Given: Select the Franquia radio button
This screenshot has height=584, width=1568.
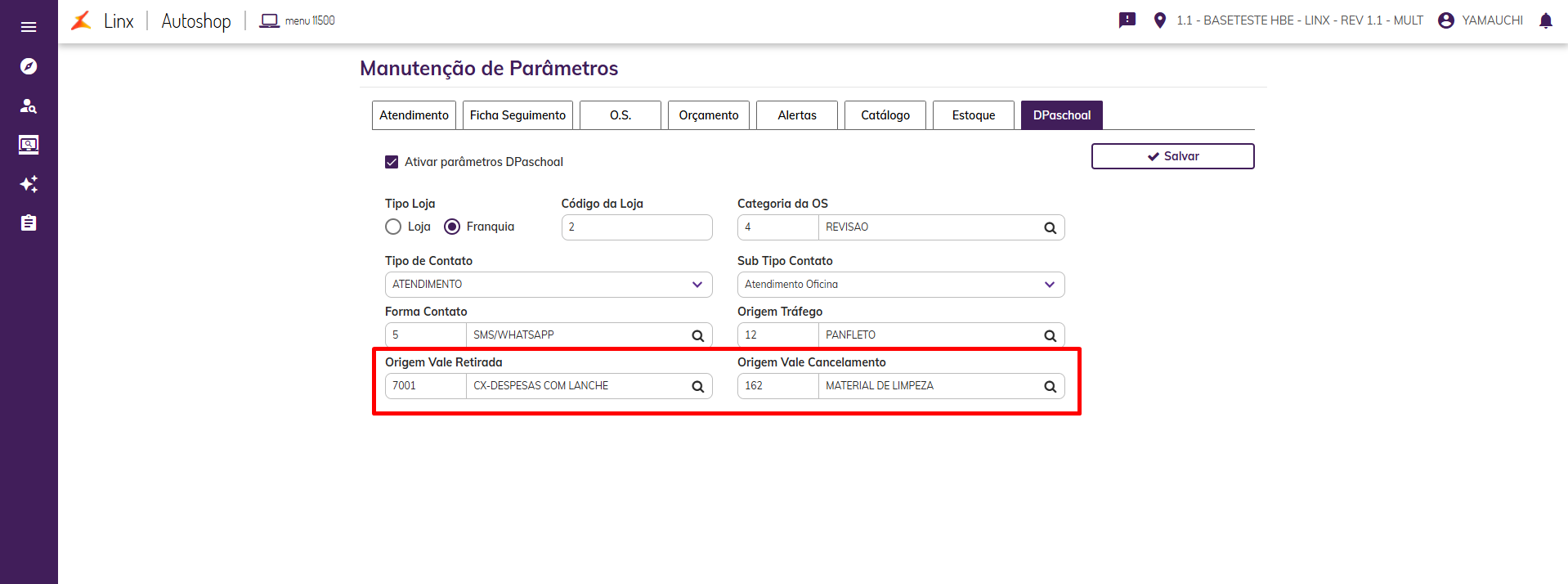Looking at the screenshot, I should coord(452,227).
